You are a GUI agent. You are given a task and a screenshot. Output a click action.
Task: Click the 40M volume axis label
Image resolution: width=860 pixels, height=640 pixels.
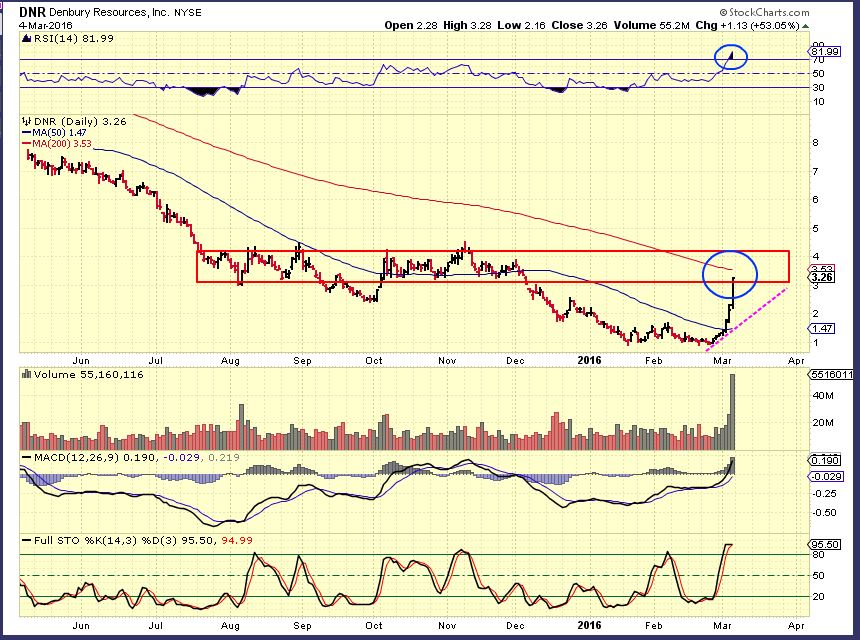click(823, 395)
